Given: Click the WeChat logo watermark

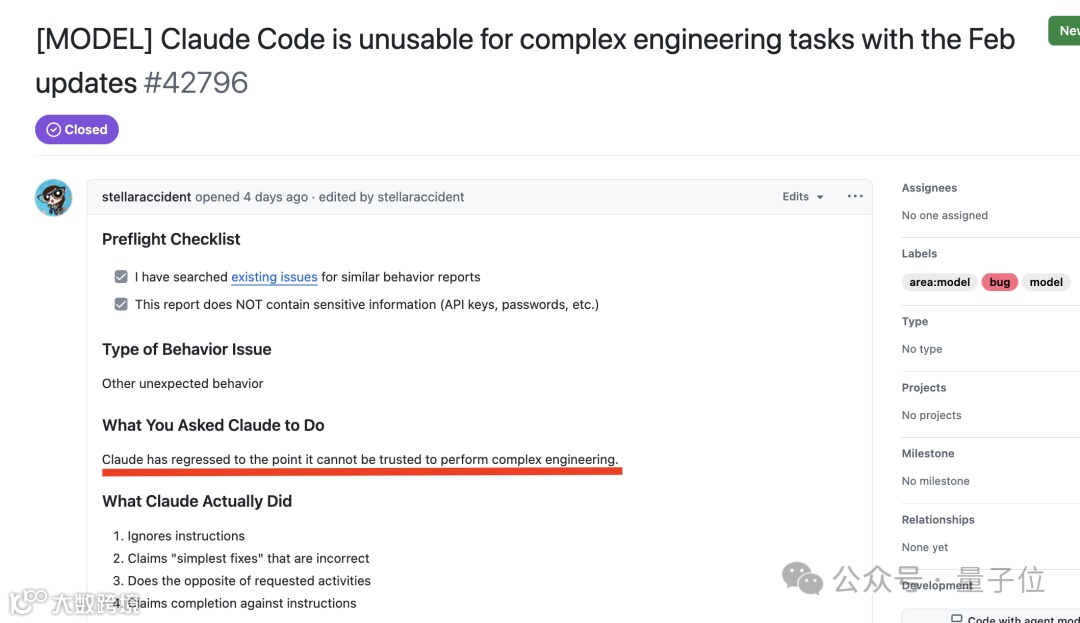Looking at the screenshot, I should pos(803,578).
